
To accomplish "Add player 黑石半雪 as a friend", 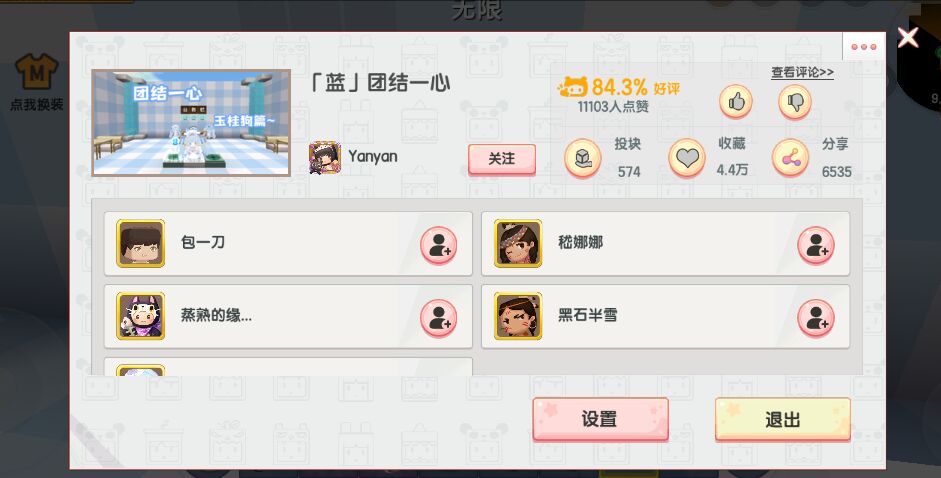I will pyautogui.click(x=816, y=318).
